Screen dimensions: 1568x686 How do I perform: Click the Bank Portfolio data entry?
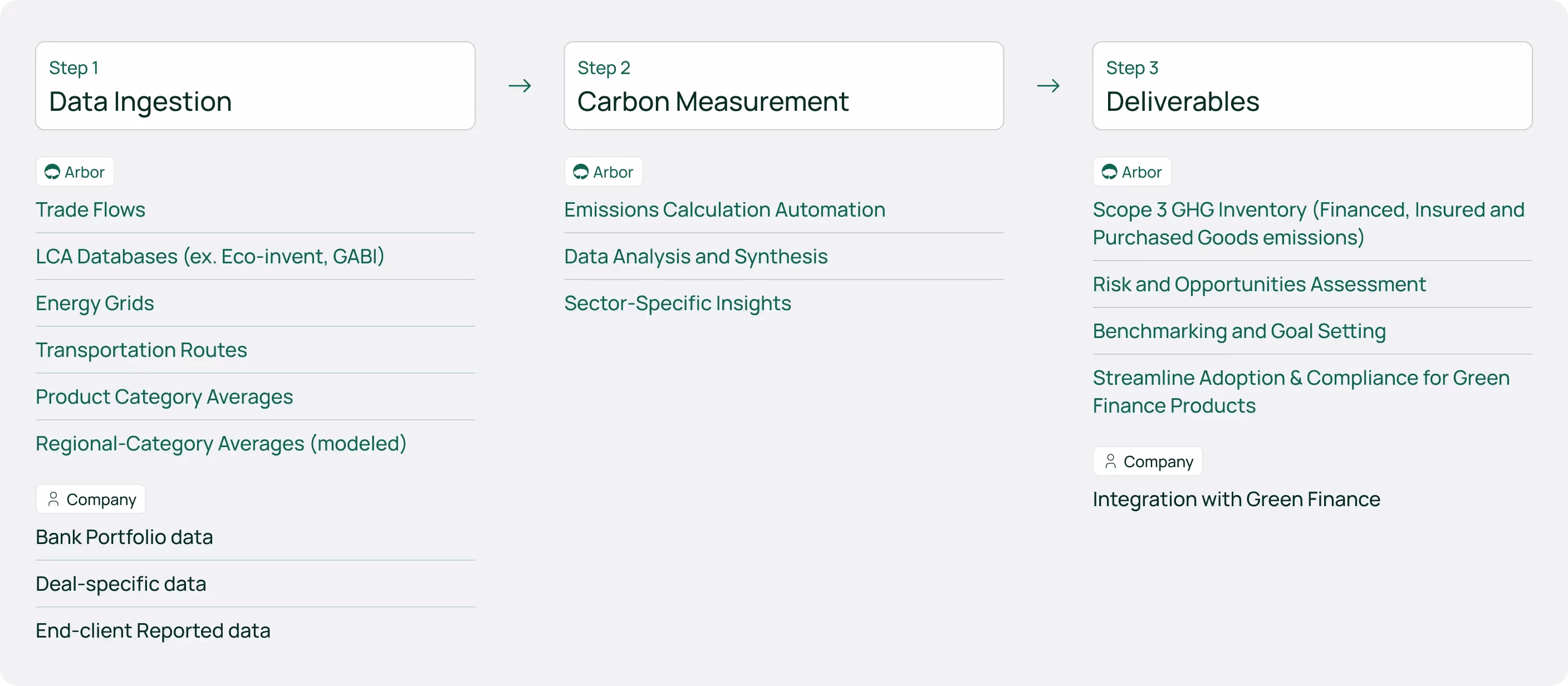pyautogui.click(x=124, y=537)
